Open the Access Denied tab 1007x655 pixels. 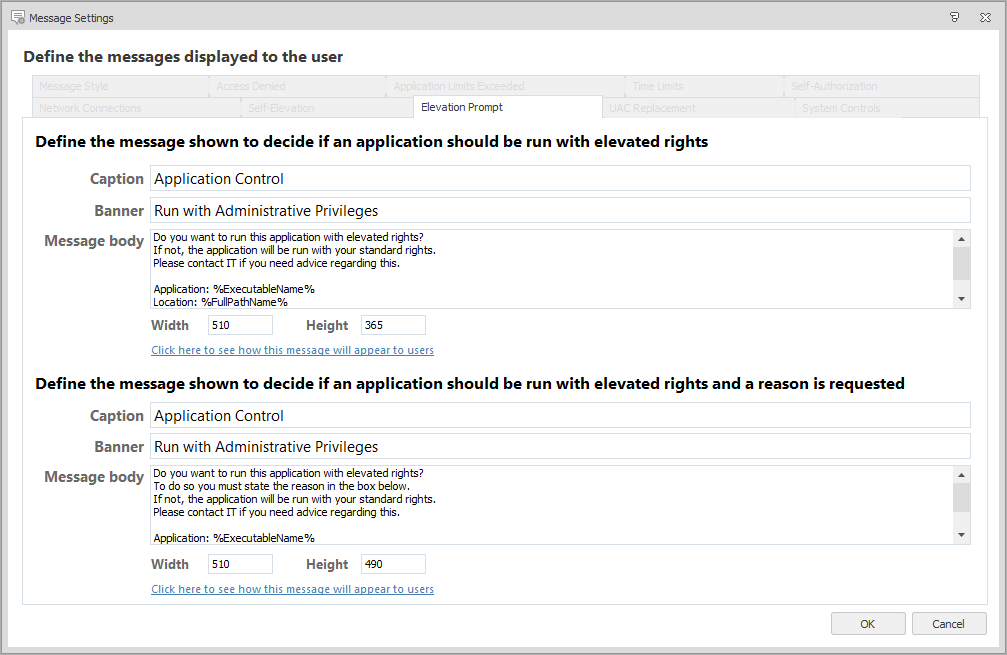pyautogui.click(x=251, y=86)
